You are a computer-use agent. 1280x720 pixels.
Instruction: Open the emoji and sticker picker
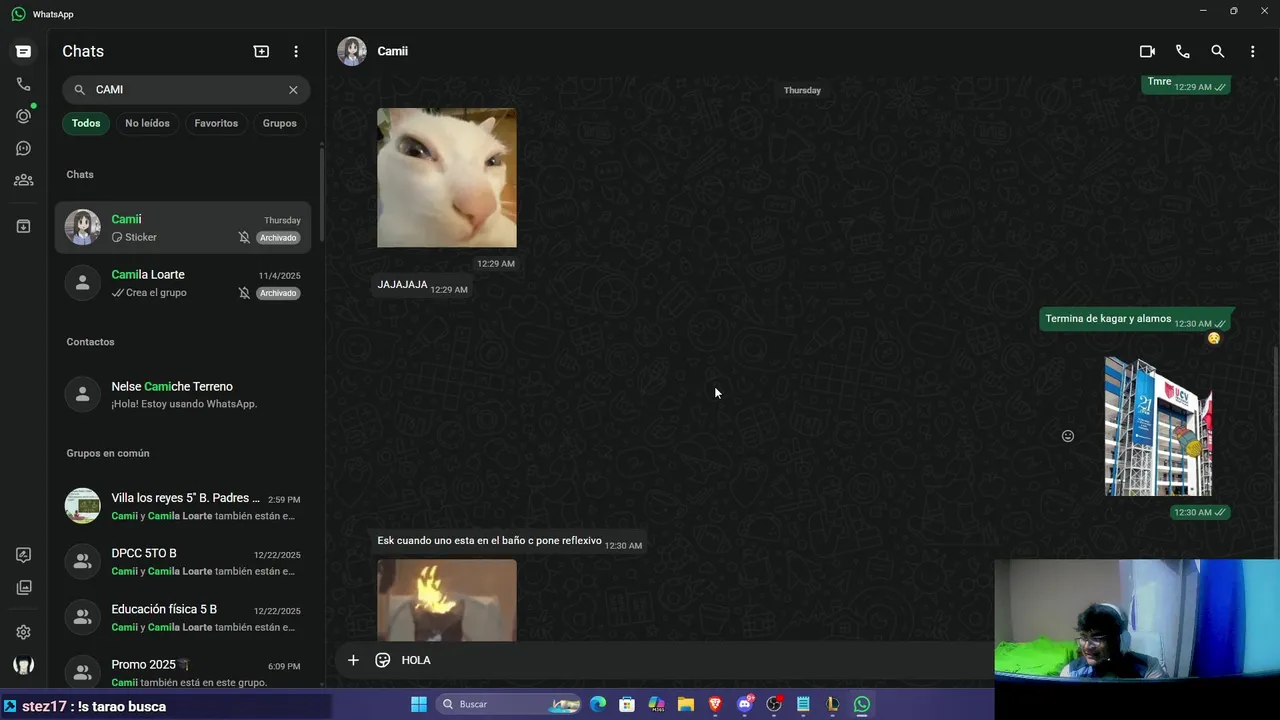pos(382,660)
